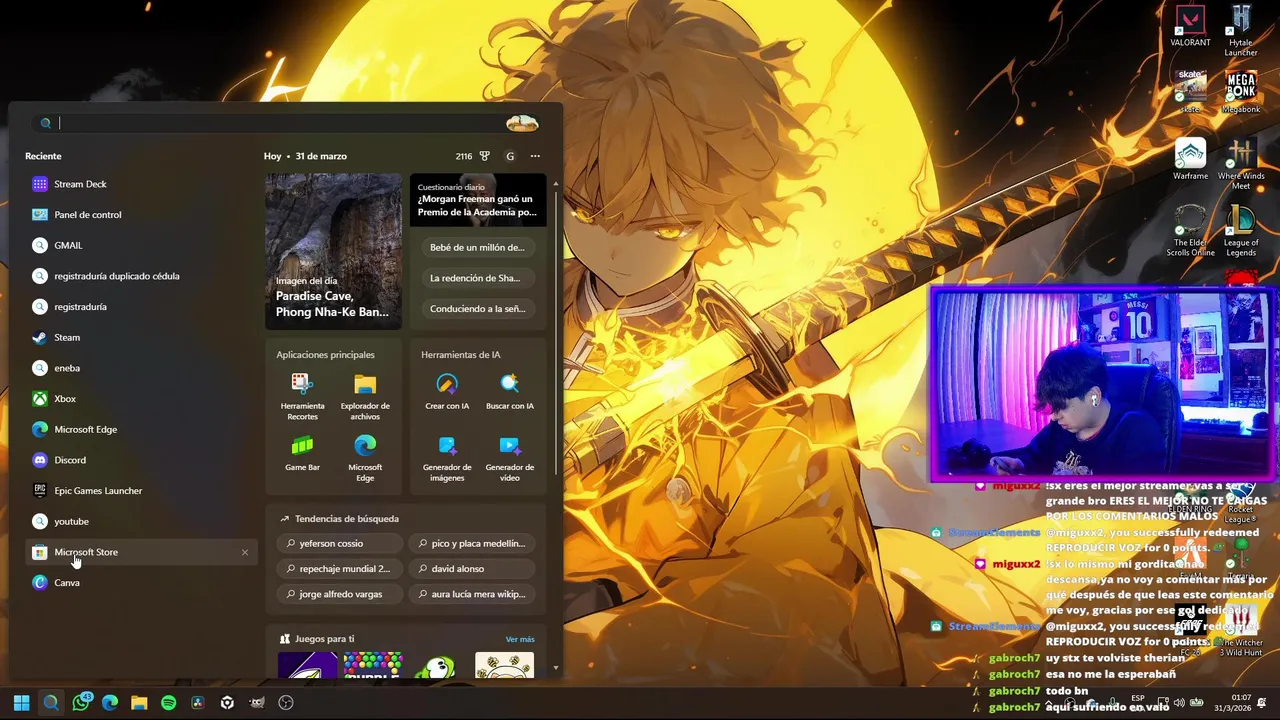
Task: Launch Steam from the recent list
Action: [140, 337]
